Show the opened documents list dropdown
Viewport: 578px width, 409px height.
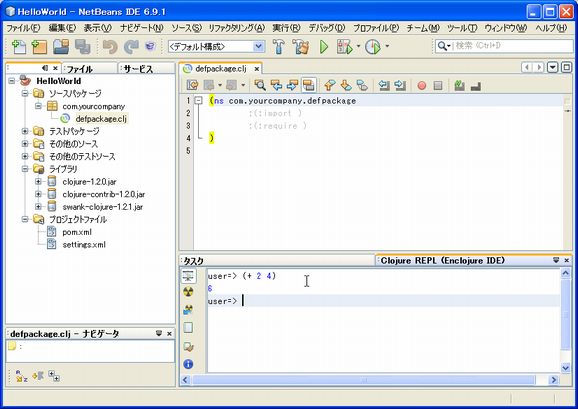click(x=553, y=67)
